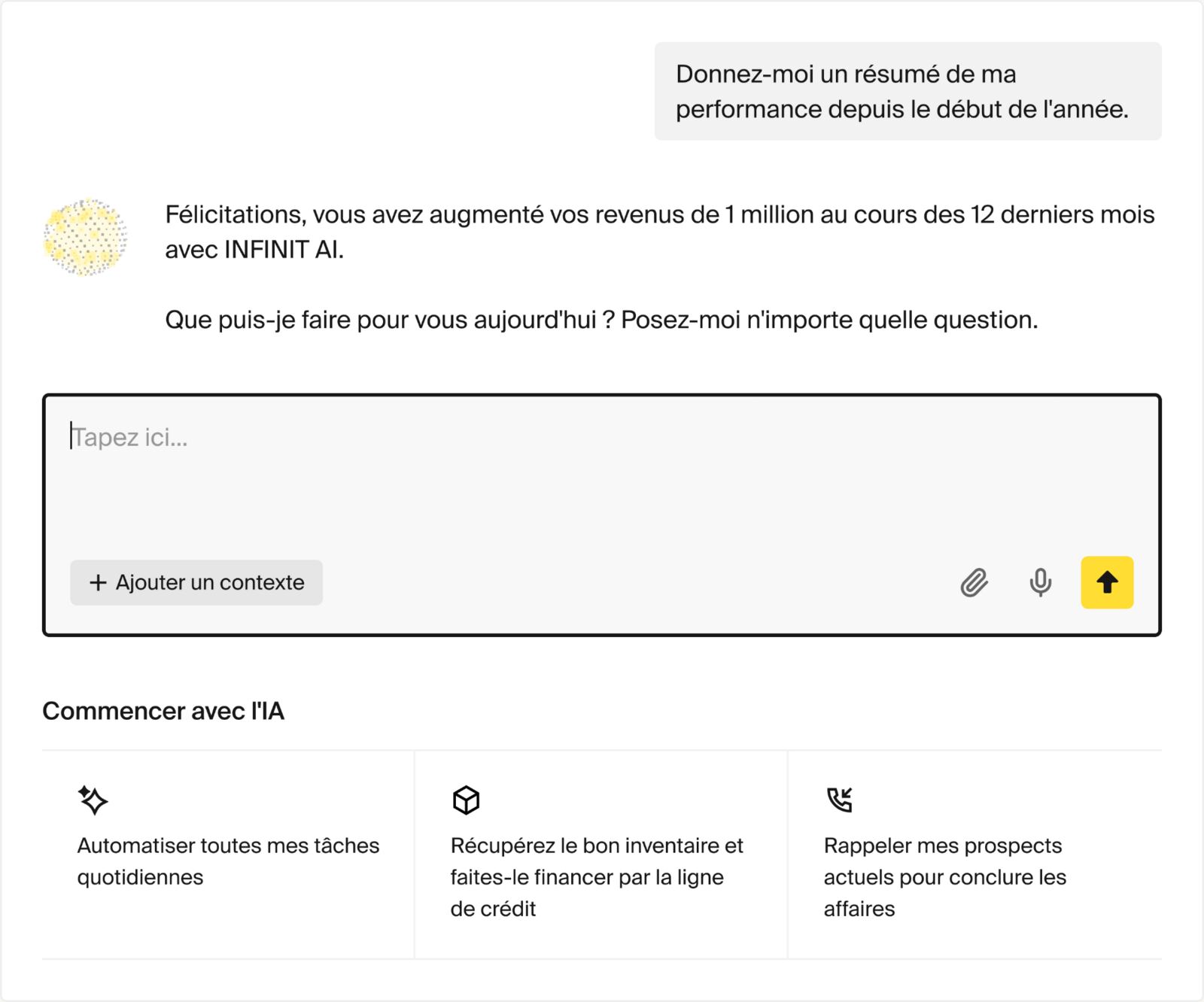Click the yellow dotted AI avatar

pyautogui.click(x=85, y=237)
